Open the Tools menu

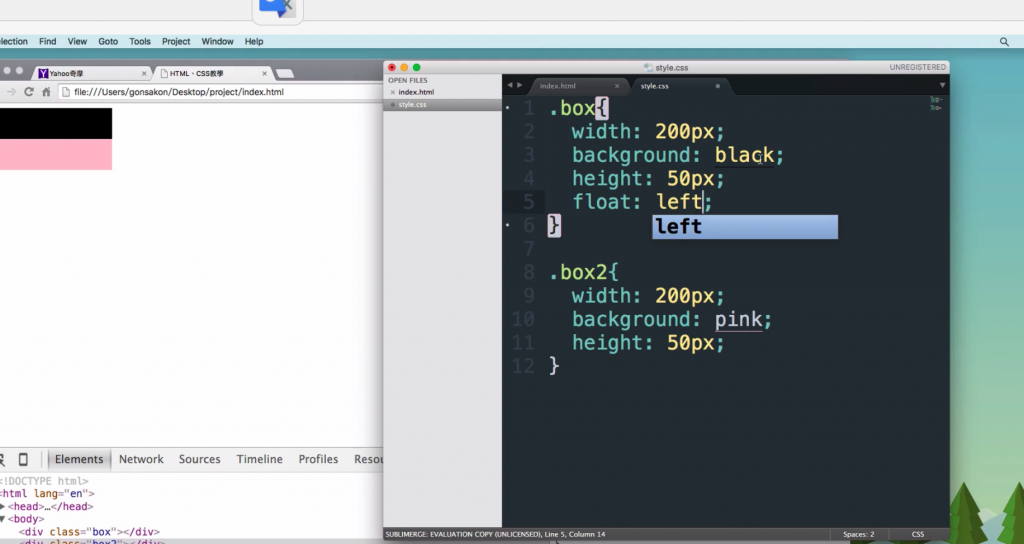point(139,41)
